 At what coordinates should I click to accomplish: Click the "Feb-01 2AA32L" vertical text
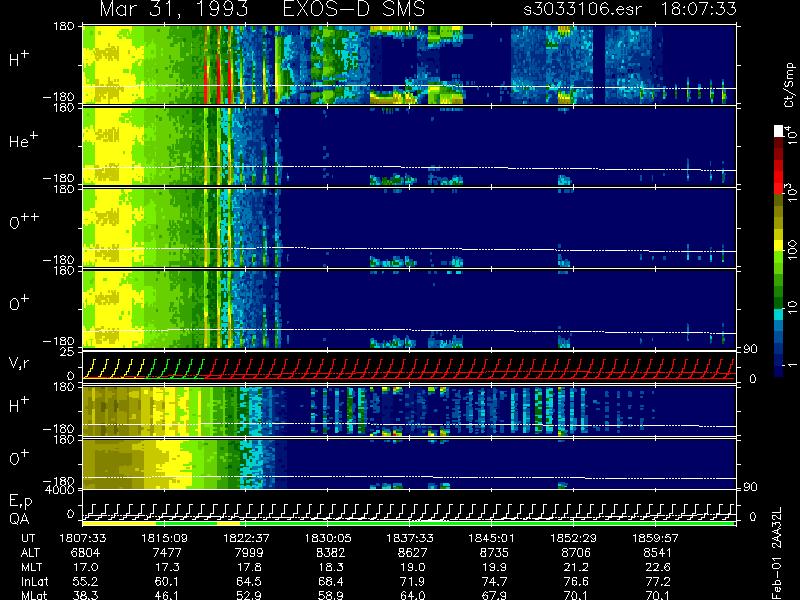click(x=777, y=554)
